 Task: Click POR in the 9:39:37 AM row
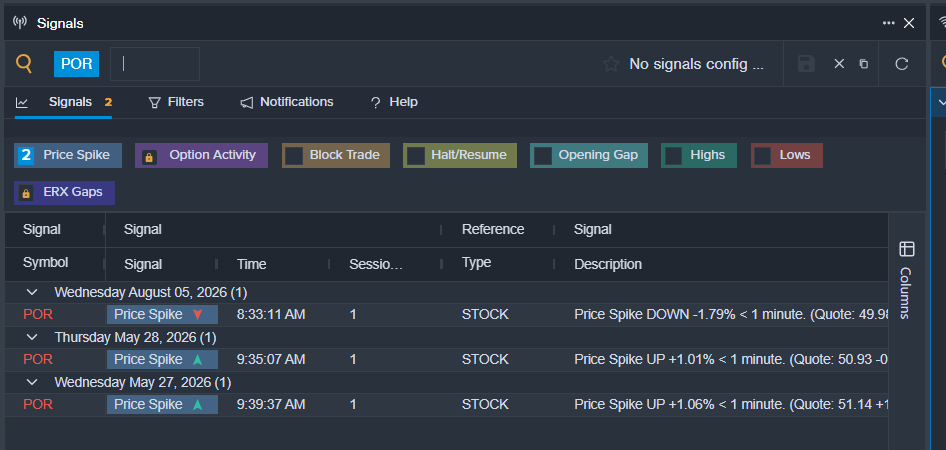pos(38,404)
